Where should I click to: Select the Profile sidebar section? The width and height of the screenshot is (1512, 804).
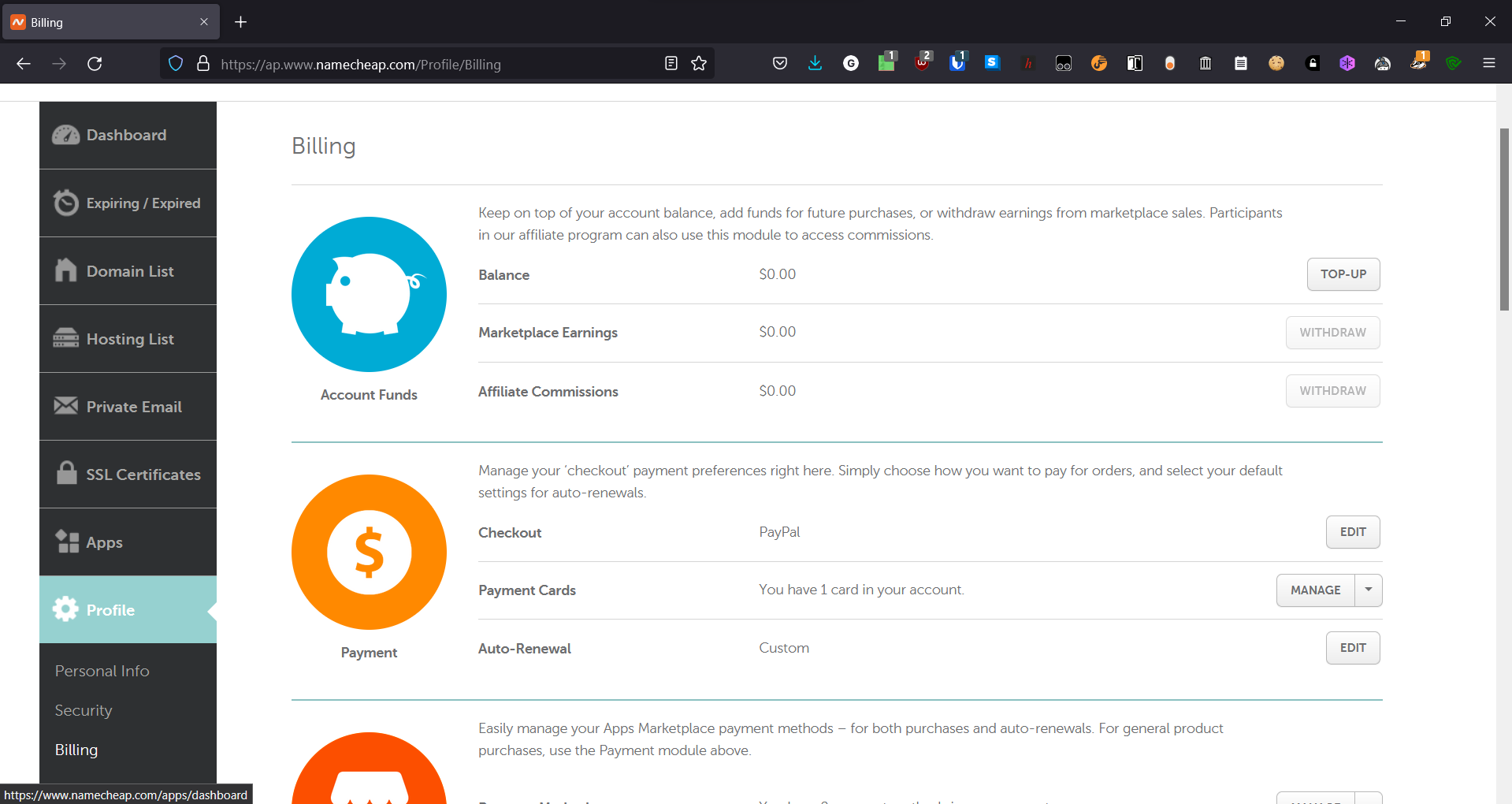tap(128, 609)
